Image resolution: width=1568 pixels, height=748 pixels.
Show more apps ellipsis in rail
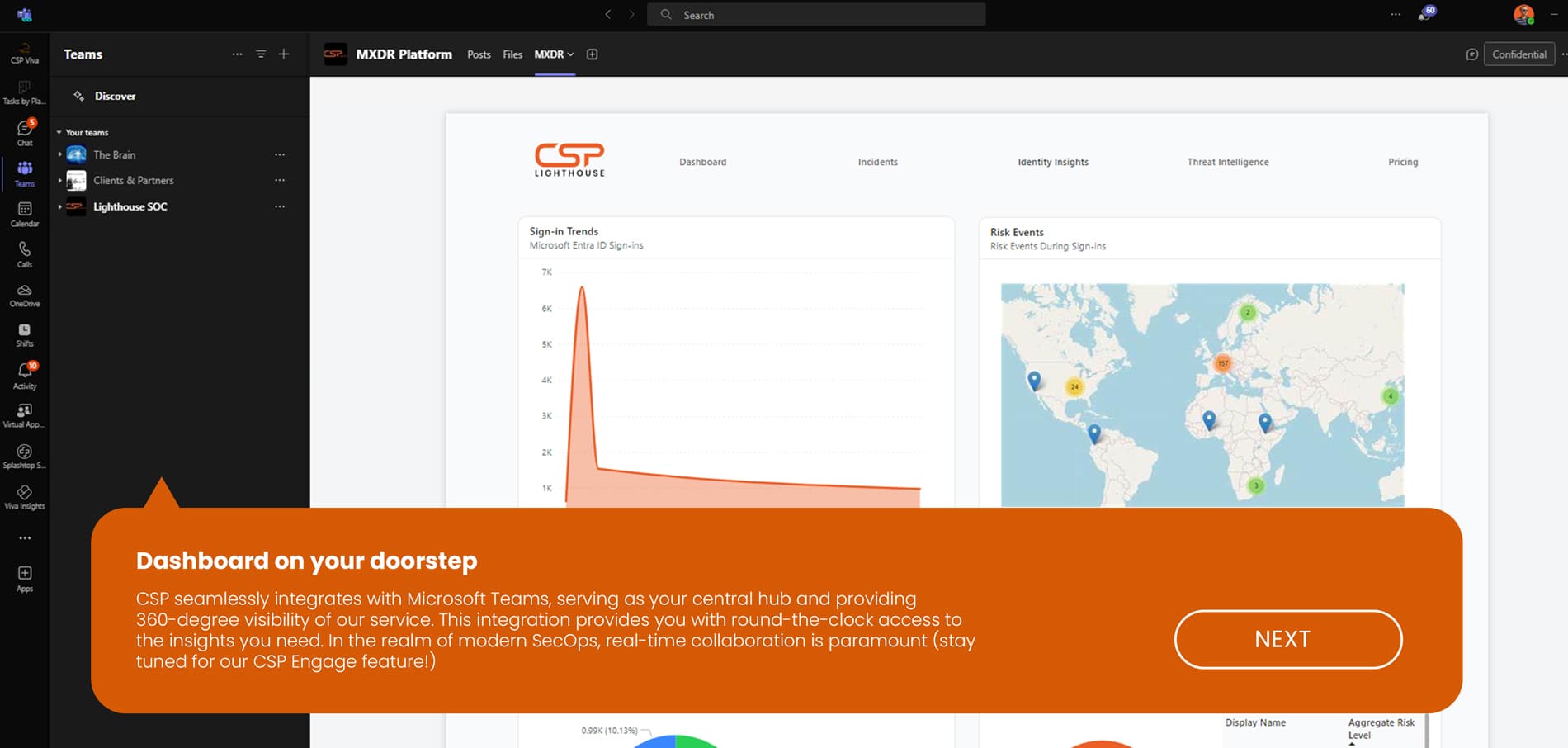(25, 537)
